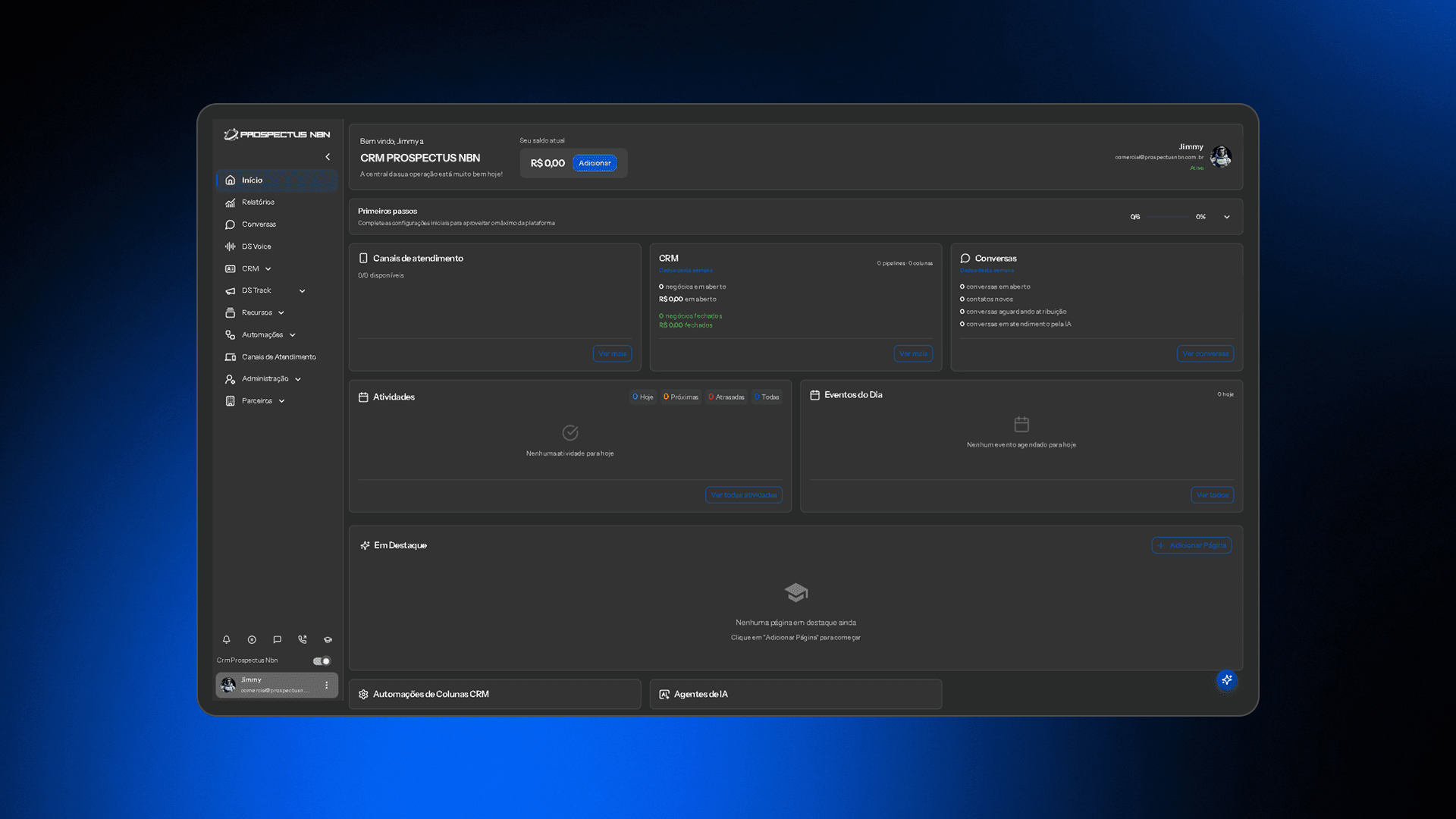
Task: Click Jimmy's avatar in the top header
Action: (x=1220, y=156)
